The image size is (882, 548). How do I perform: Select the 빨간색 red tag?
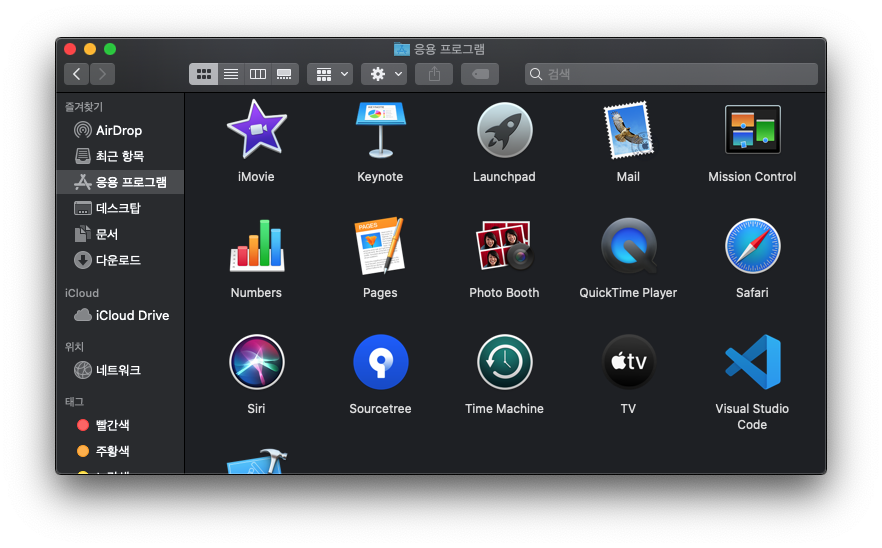(x=120, y=425)
